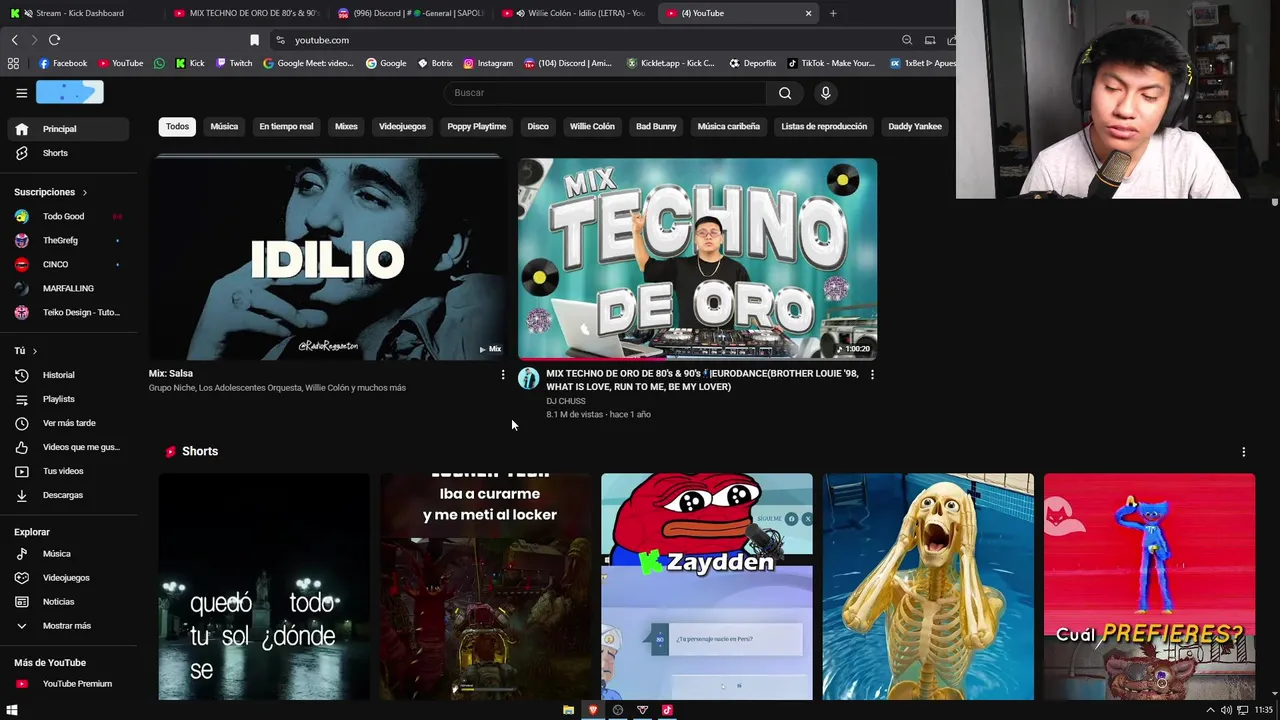The width and height of the screenshot is (1280, 720).
Task: Open Descargas section
Action: 68,495
